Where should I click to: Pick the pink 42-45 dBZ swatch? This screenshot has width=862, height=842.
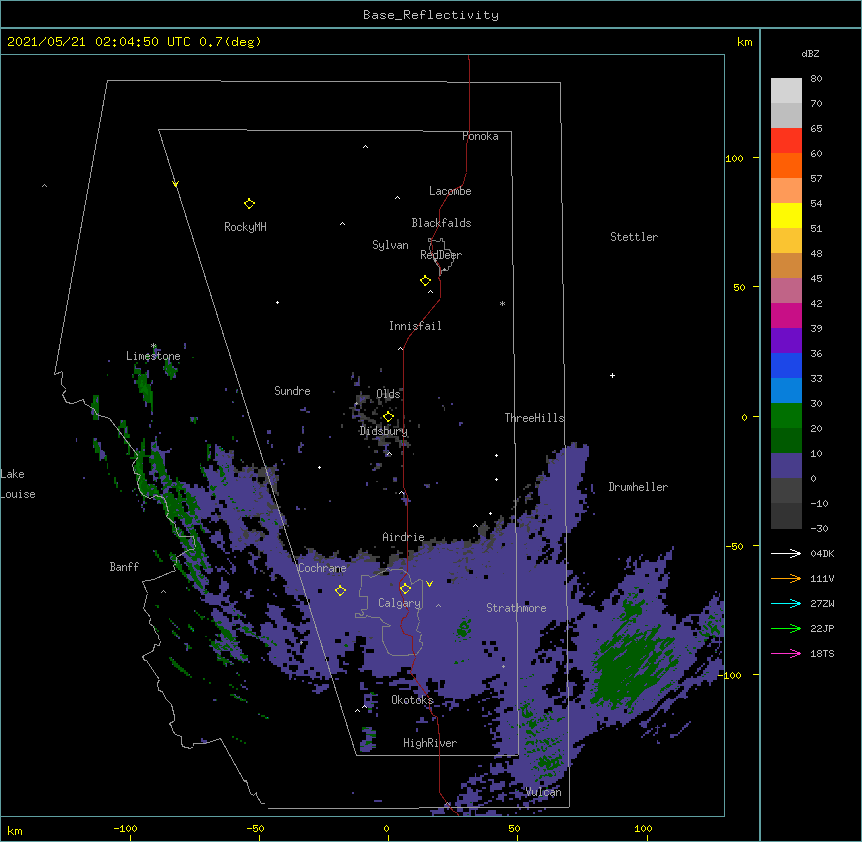pyautogui.click(x=786, y=290)
